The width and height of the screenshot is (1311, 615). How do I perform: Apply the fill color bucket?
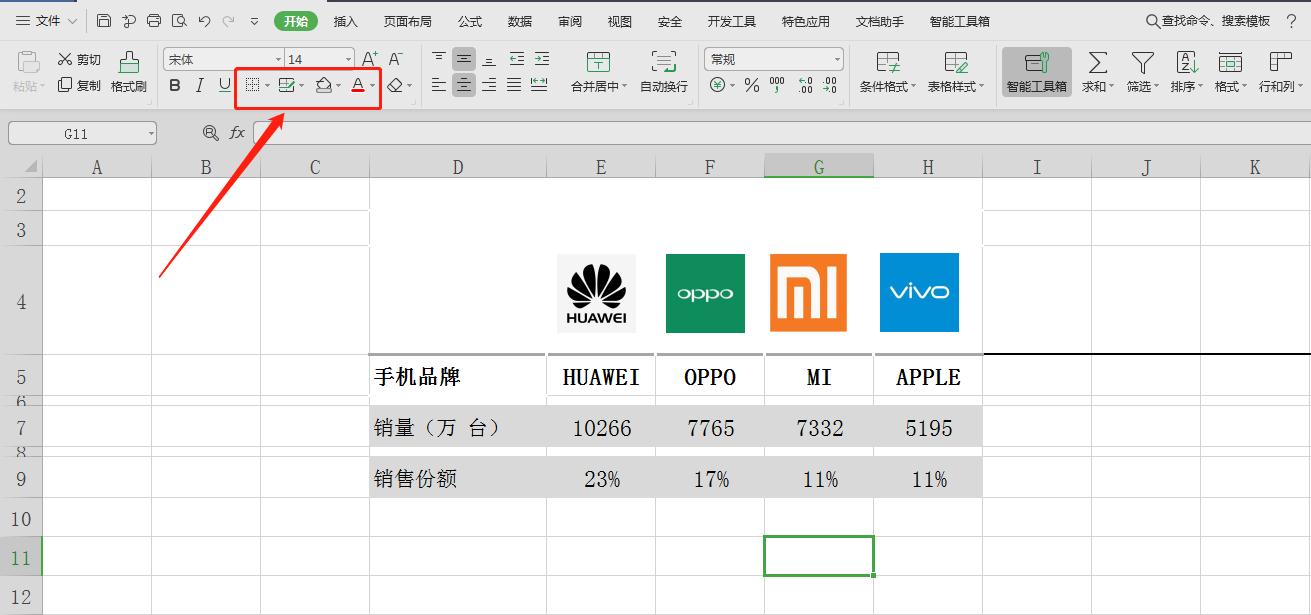pyautogui.click(x=323, y=86)
